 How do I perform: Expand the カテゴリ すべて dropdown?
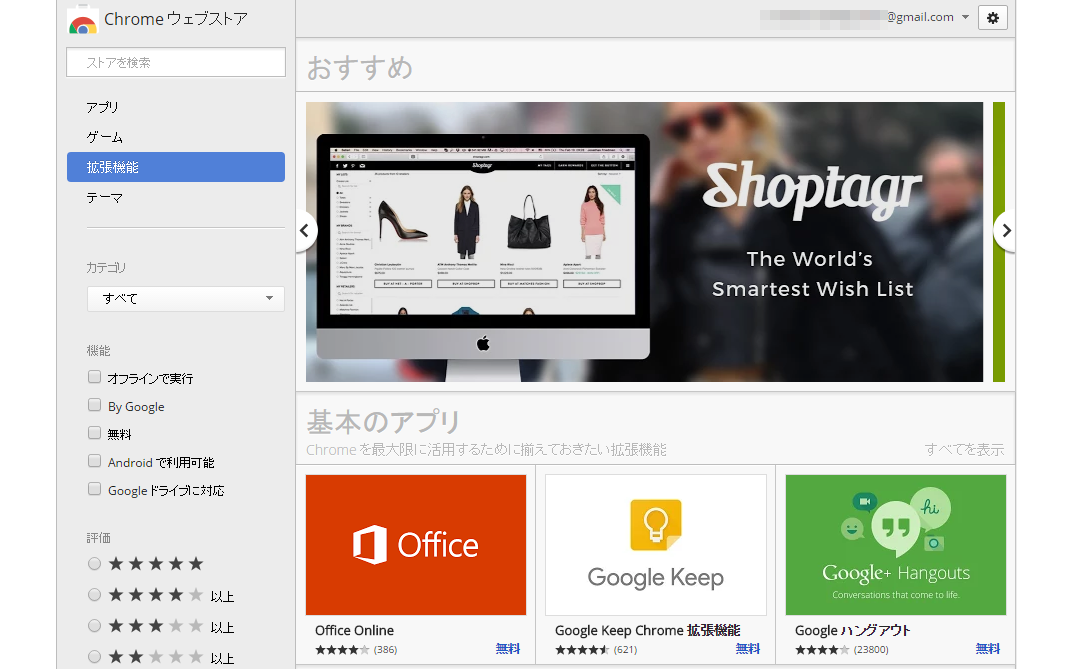click(185, 299)
